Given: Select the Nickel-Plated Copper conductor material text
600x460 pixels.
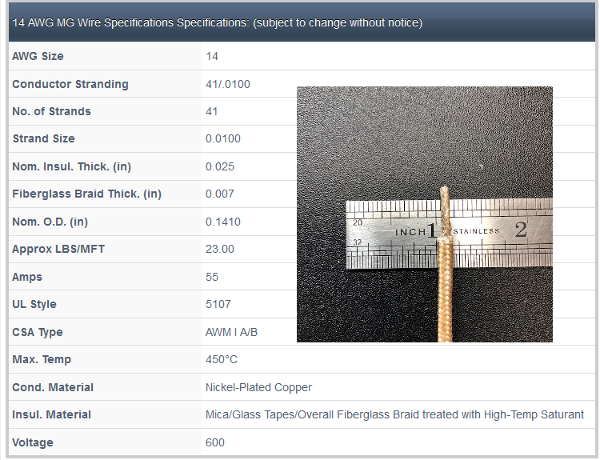Looking at the screenshot, I should coord(259,387).
